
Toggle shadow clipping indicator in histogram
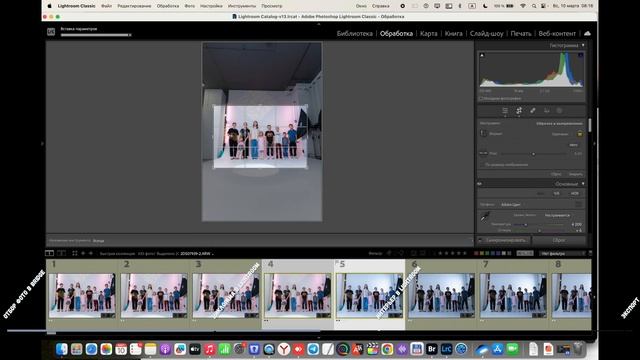tap(482, 55)
